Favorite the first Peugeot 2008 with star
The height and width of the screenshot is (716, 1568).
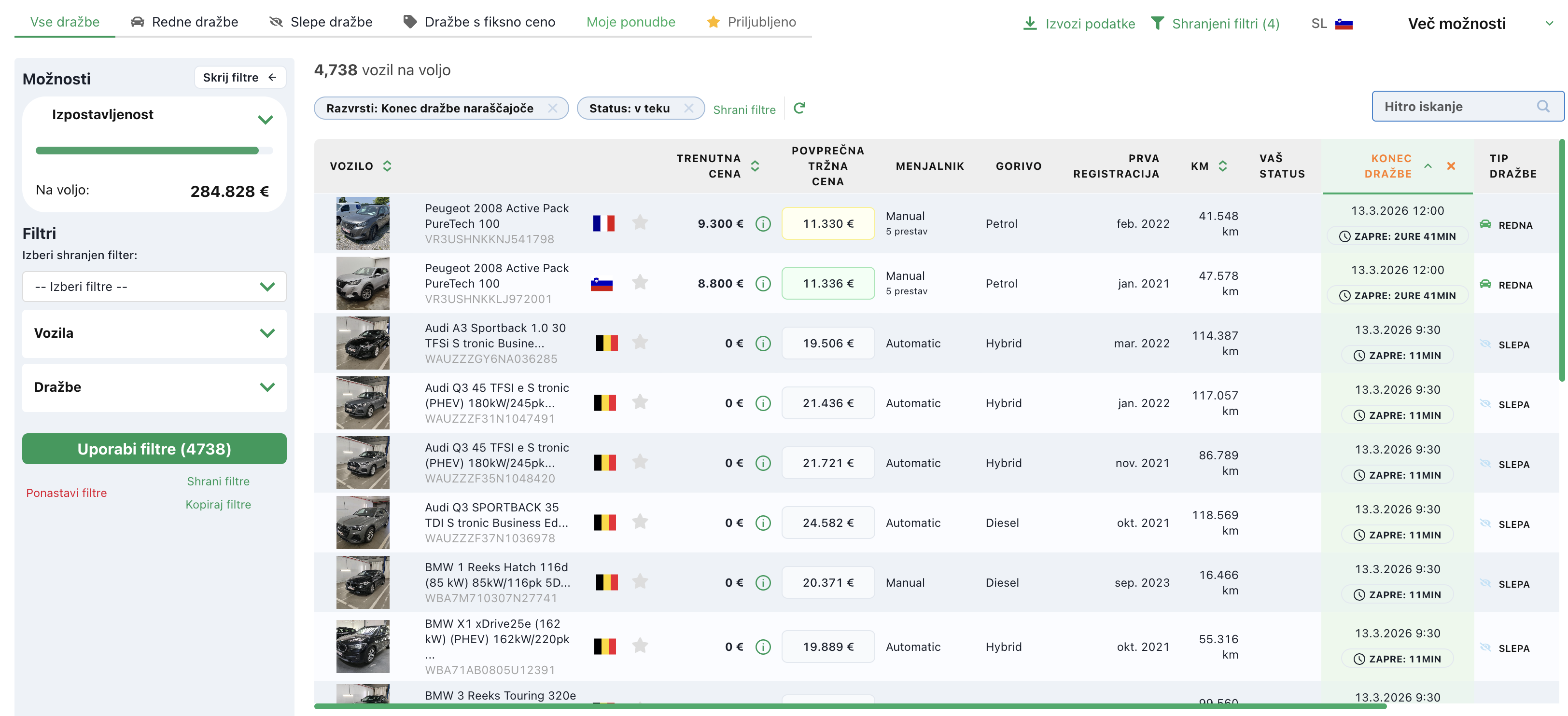pos(640,222)
